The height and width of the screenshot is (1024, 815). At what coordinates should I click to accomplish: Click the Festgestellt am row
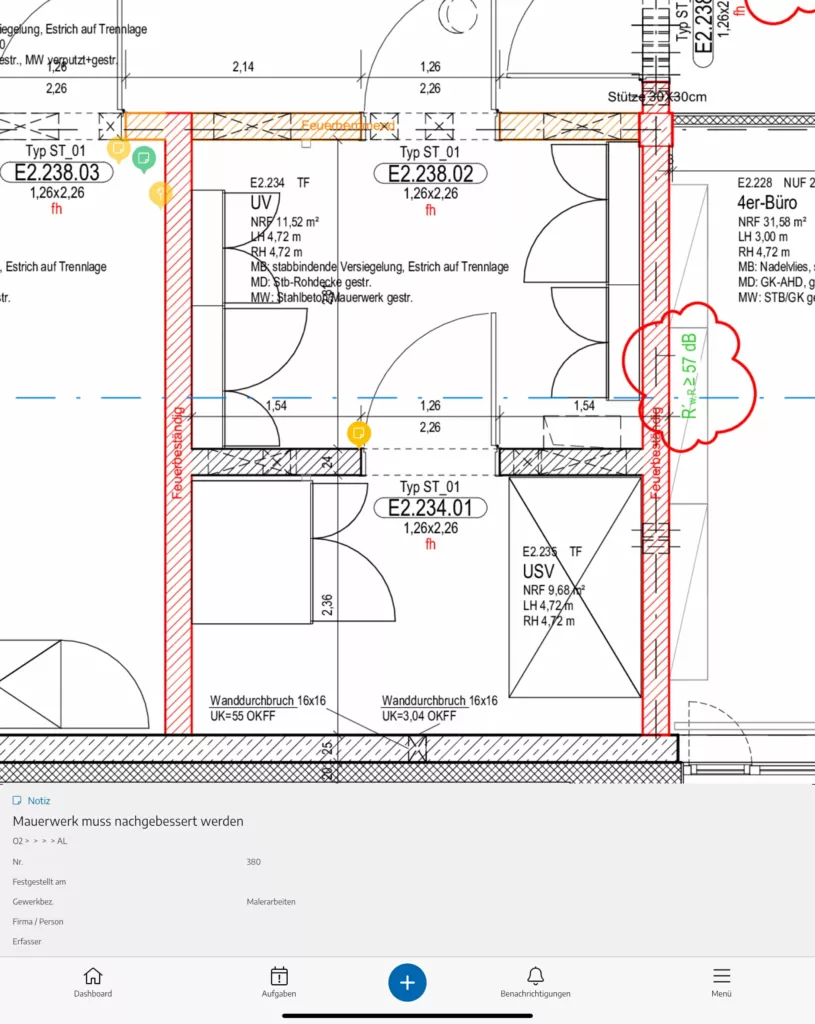coord(408,882)
